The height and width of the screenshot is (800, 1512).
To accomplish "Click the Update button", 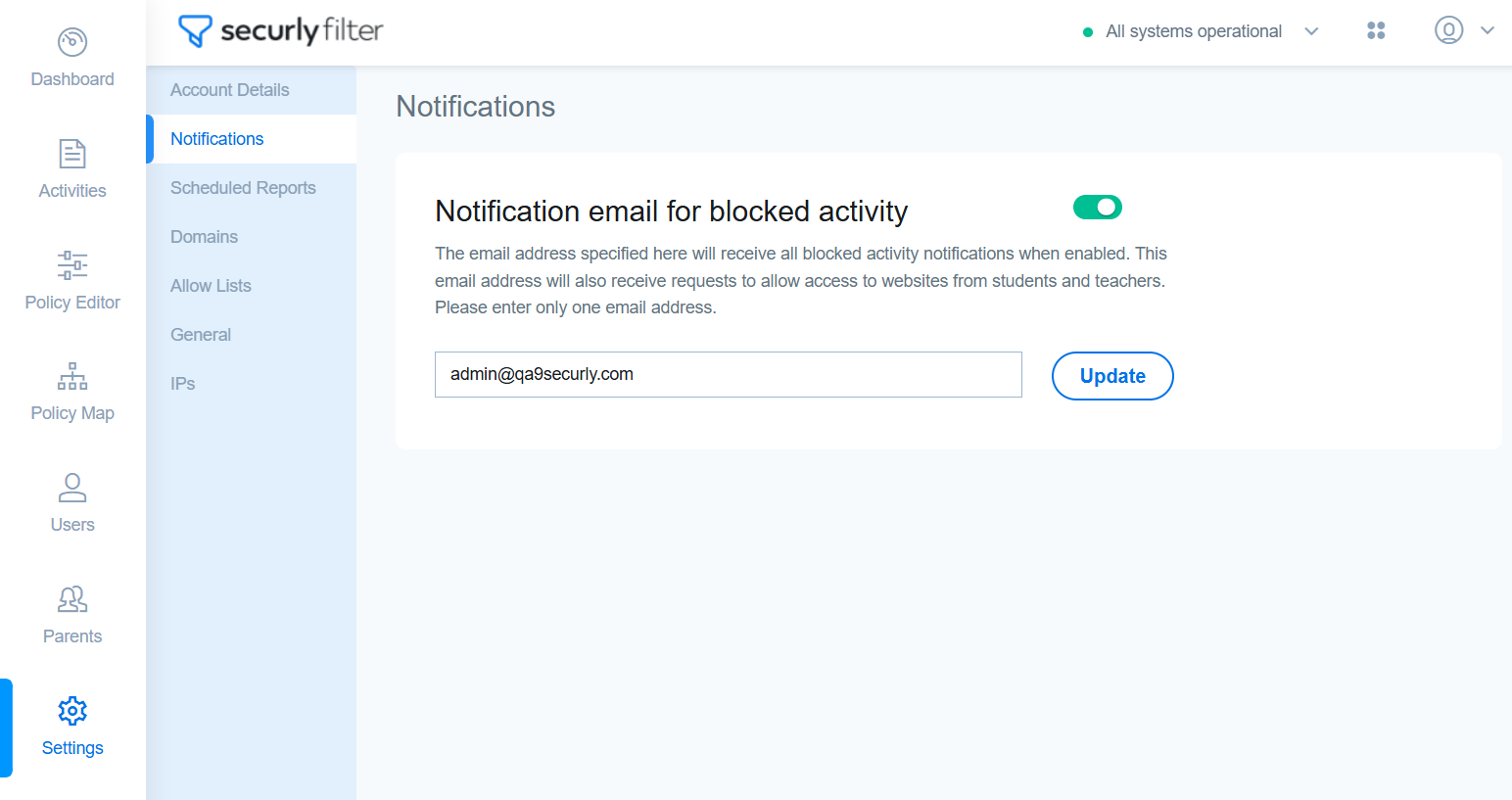I will coord(1112,376).
